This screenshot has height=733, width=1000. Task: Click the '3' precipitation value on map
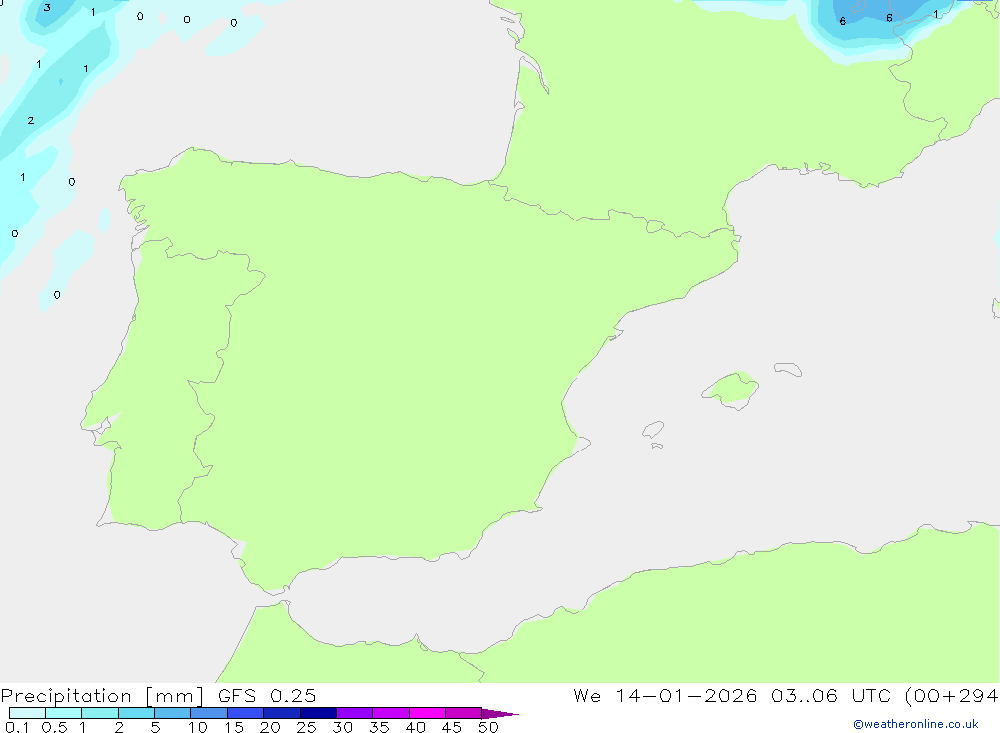pos(47,8)
